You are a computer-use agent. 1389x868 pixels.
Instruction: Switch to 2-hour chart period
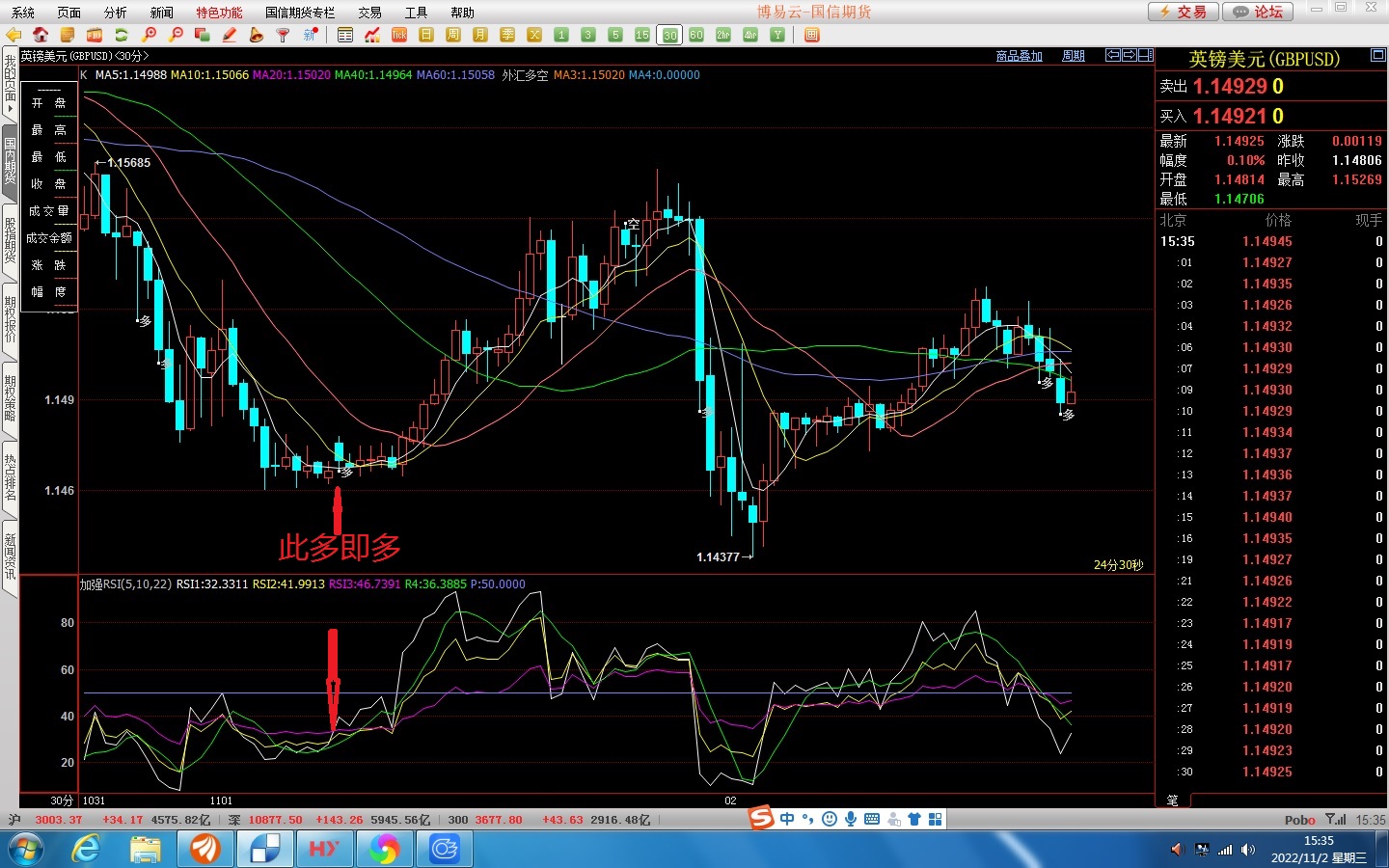point(723,35)
